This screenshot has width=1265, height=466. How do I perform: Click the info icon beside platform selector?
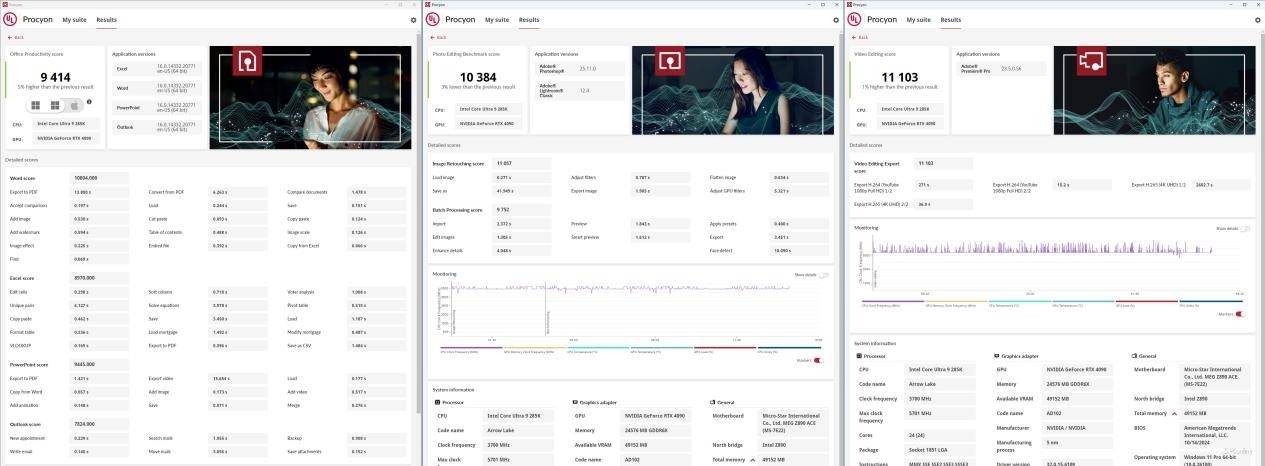point(89,102)
